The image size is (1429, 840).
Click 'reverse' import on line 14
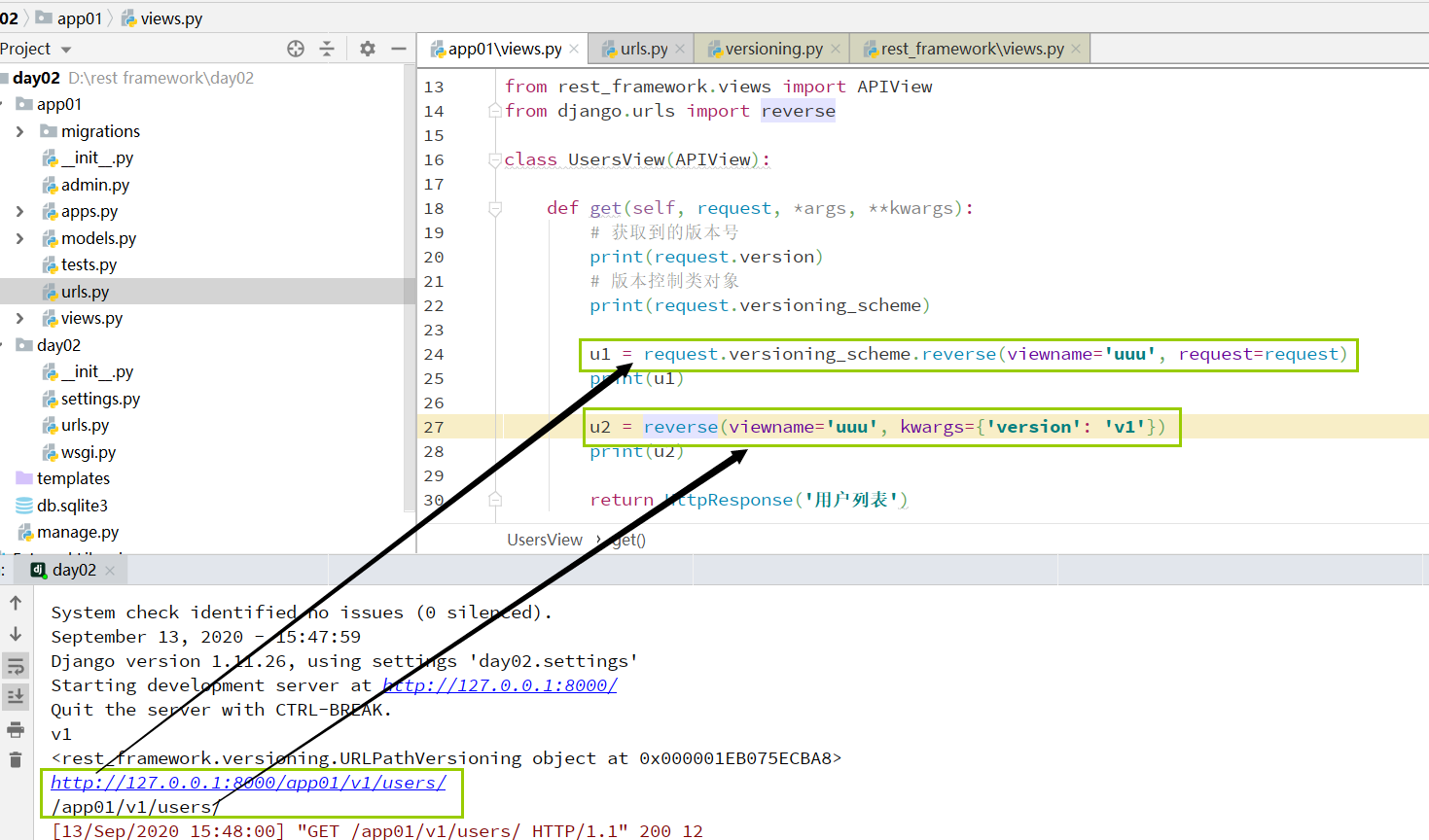click(x=798, y=111)
